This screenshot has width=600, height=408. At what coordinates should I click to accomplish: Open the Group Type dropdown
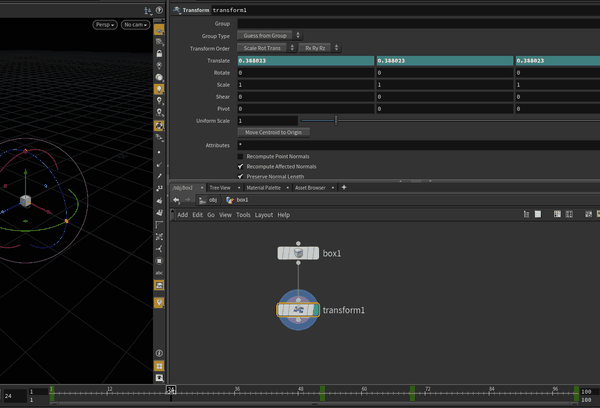point(269,36)
